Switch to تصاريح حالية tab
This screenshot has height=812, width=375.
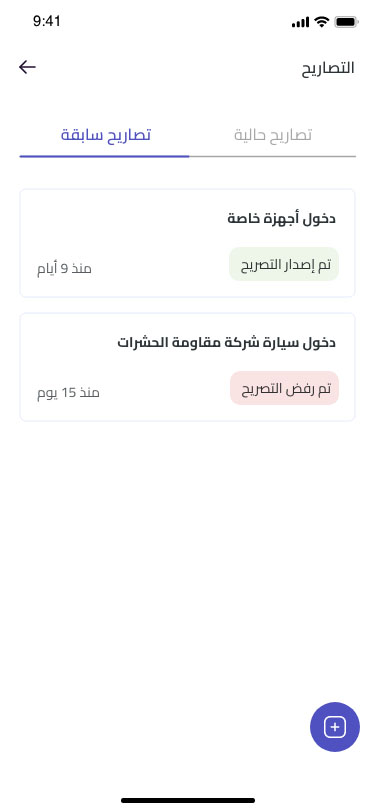click(272, 136)
